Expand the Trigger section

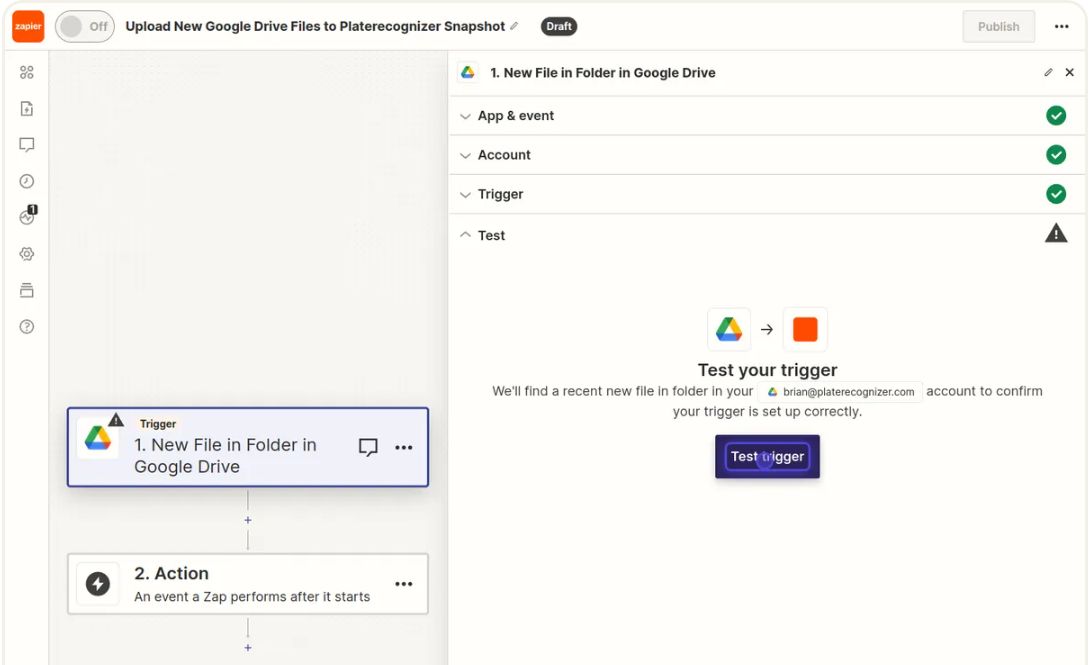click(x=500, y=194)
